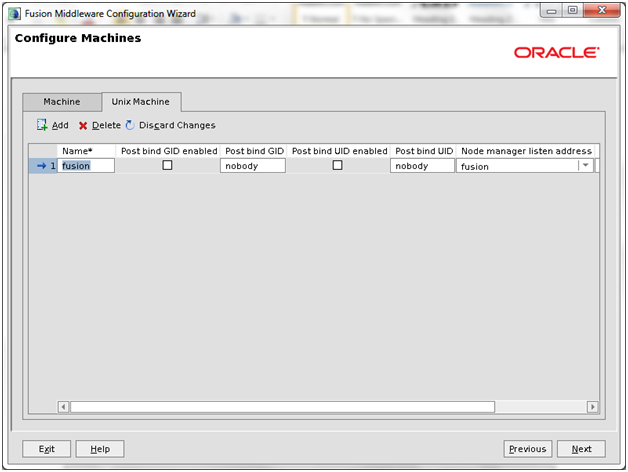
Task: Click the Post bind UID column header
Action: point(424,151)
